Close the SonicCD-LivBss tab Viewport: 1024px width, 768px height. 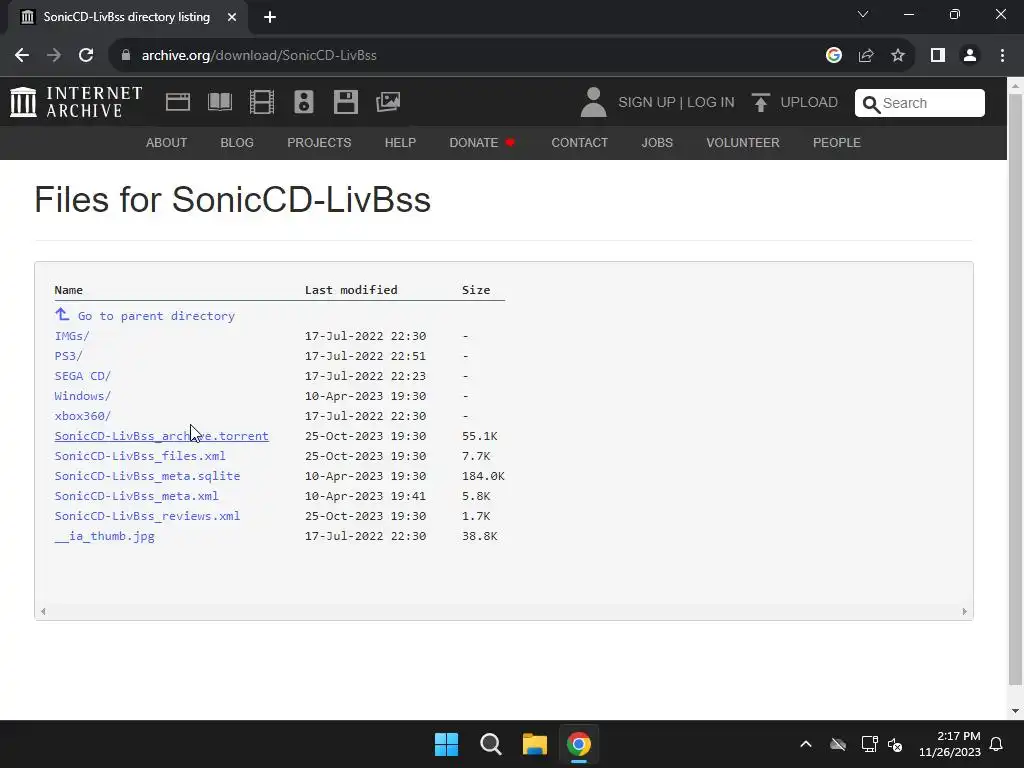(232, 17)
